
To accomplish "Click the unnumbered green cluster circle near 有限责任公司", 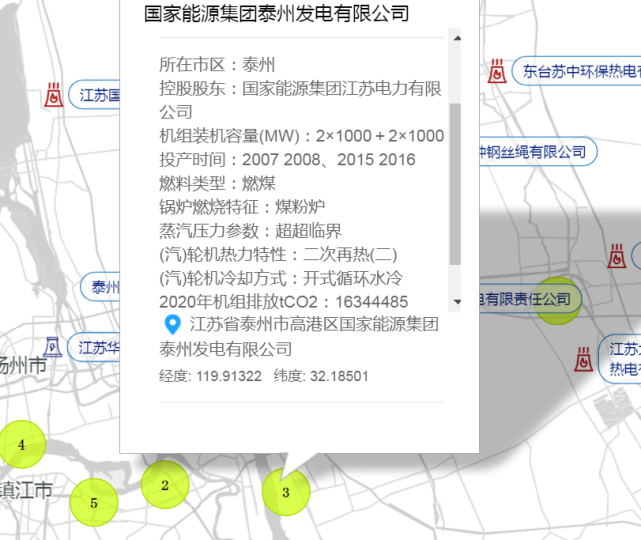I will point(558,300).
